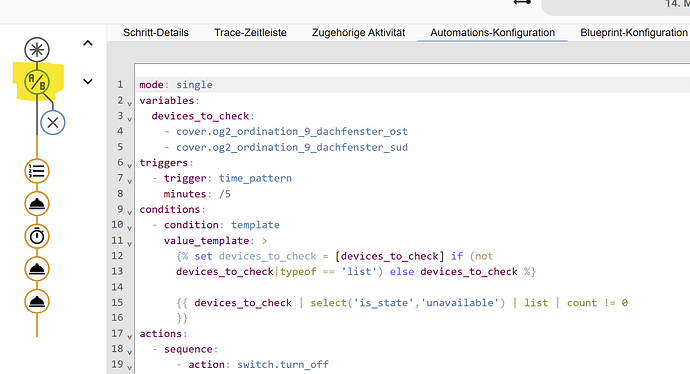
Task: Switch to Blueprint-Konfiguration tab
Action: pyautogui.click(x=634, y=33)
